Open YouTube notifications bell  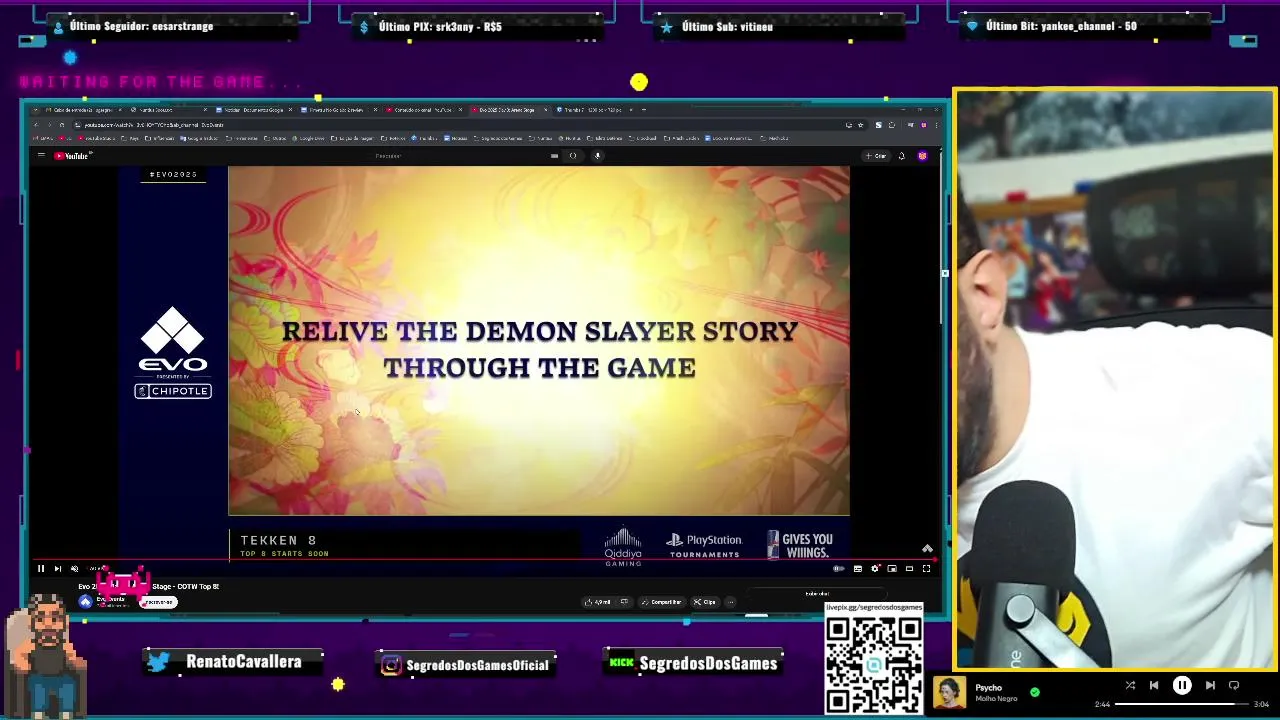click(901, 156)
